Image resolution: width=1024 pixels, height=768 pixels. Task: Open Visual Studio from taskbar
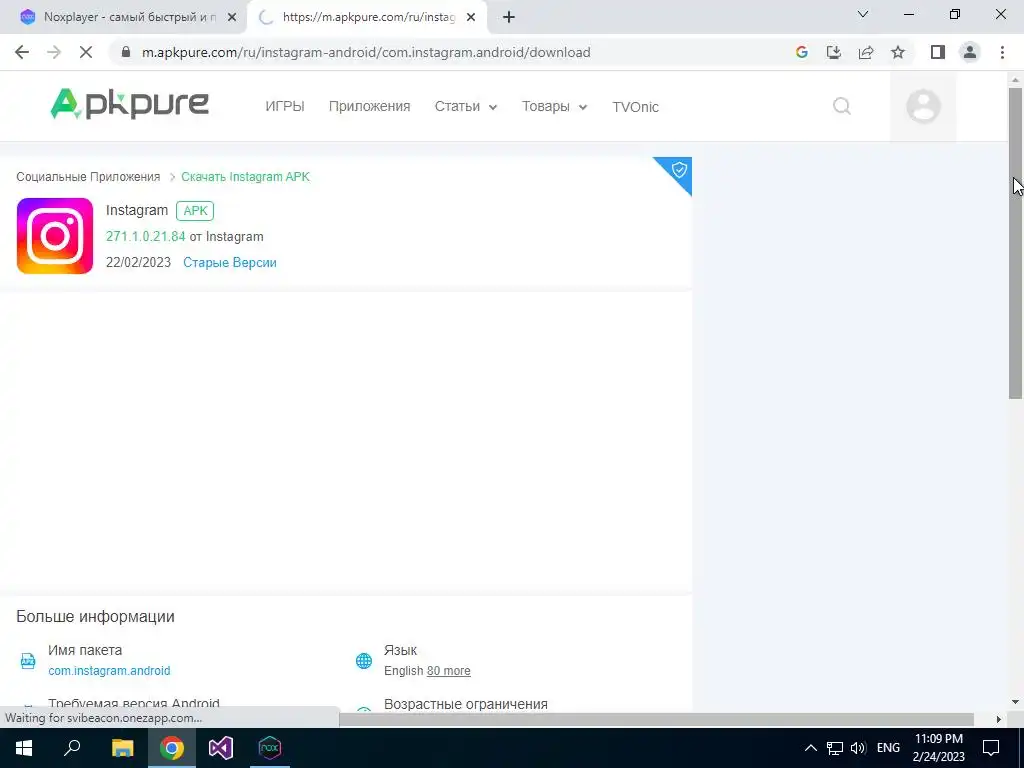point(221,748)
